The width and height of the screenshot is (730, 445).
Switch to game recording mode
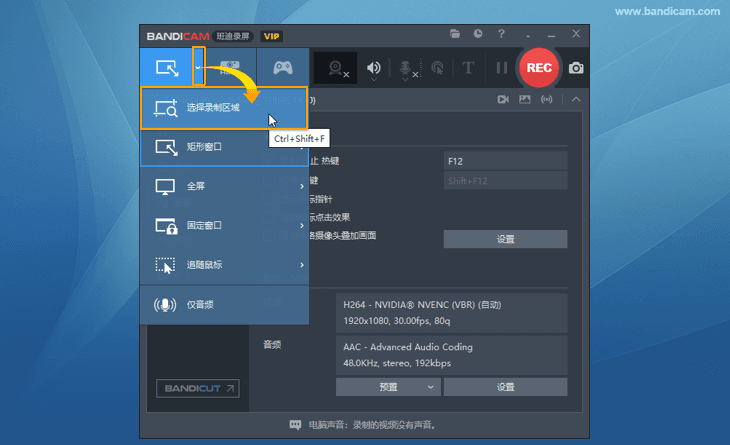click(x=283, y=68)
